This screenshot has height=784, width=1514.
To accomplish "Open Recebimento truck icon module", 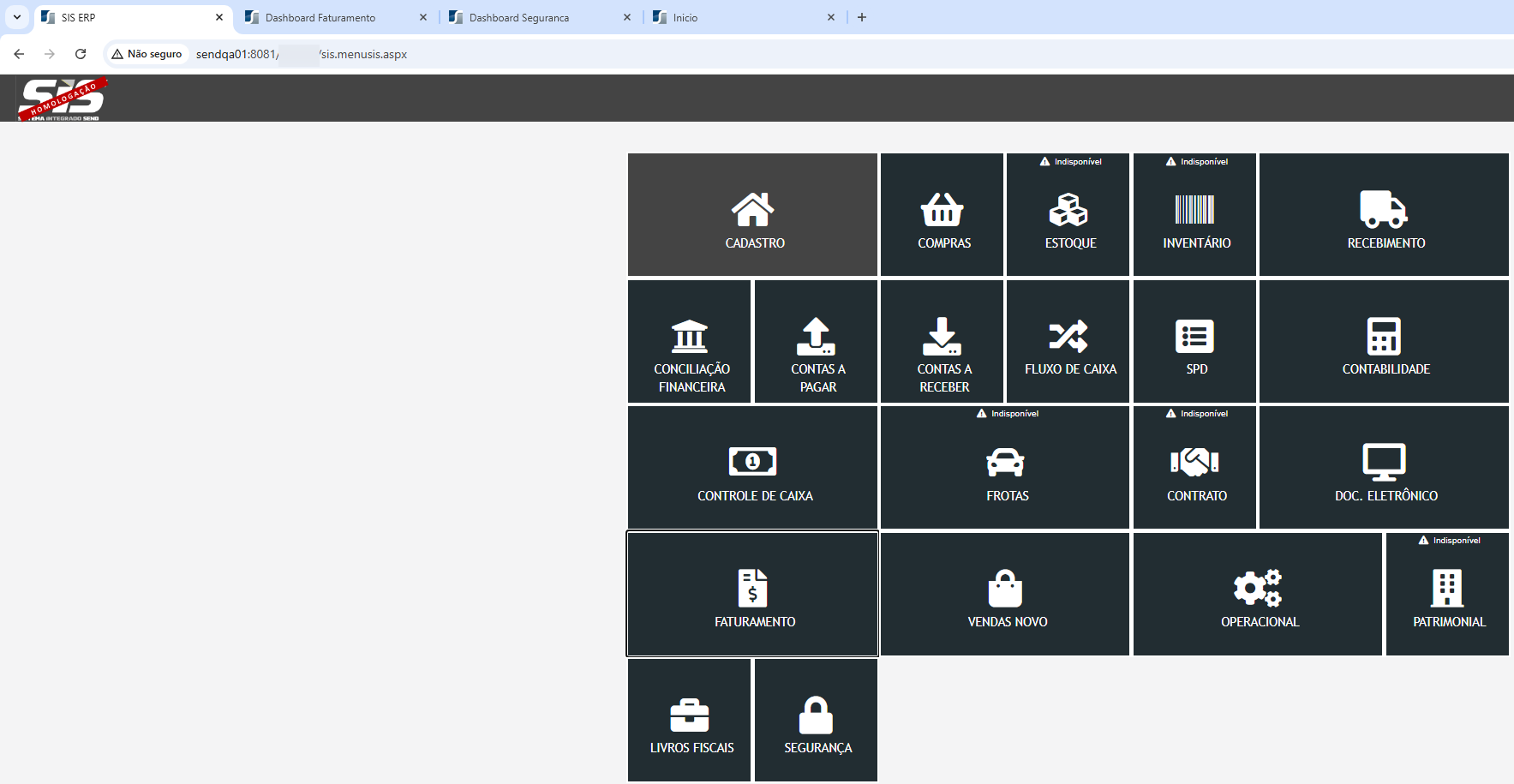I will click(x=1383, y=210).
